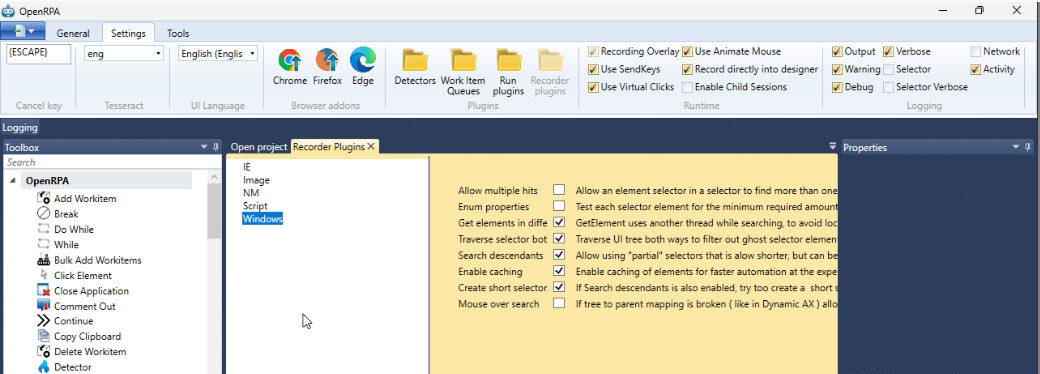Screen dimensions: 1040x374
Task: Disable Enable caching option
Action: 559,271
